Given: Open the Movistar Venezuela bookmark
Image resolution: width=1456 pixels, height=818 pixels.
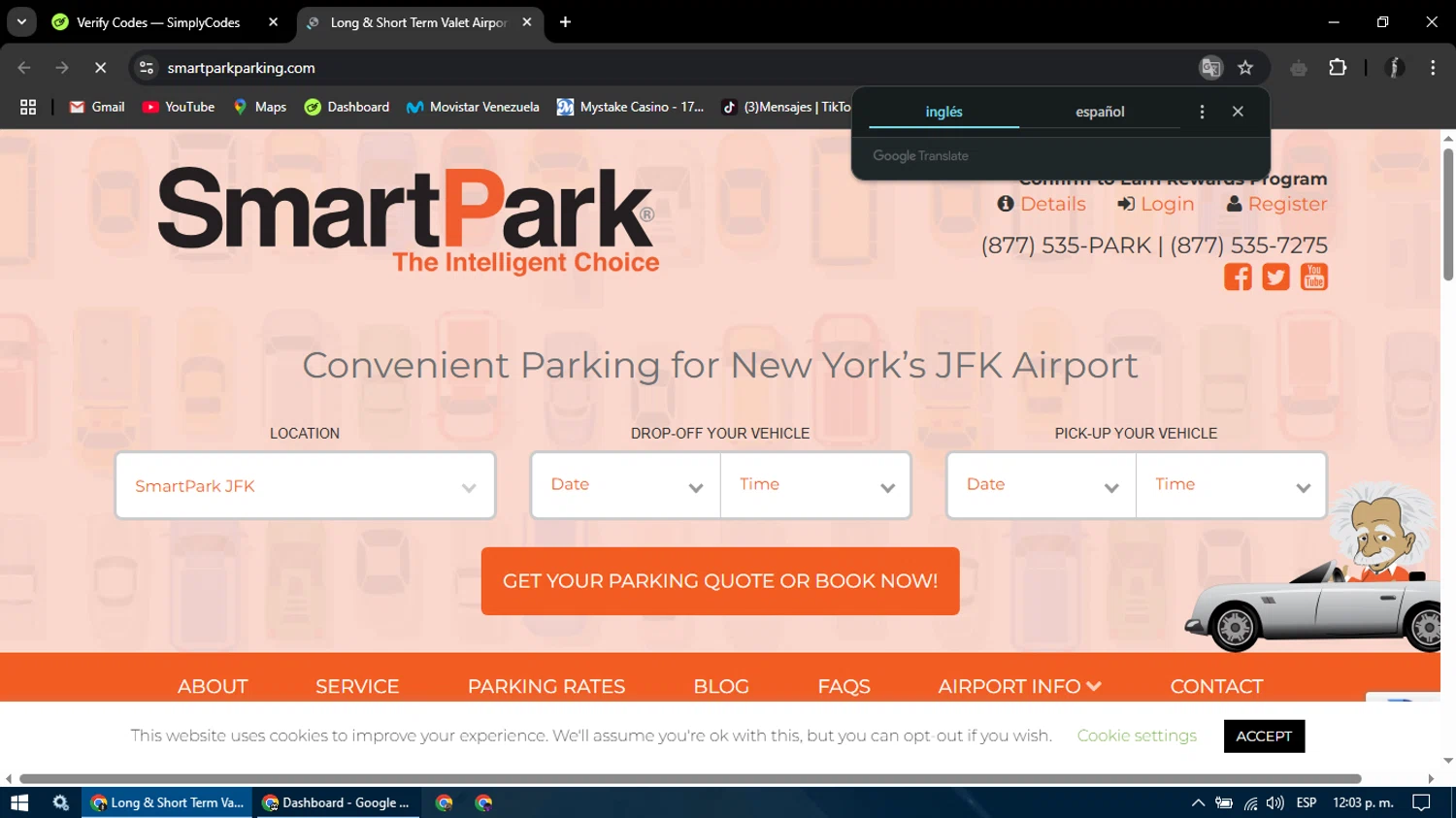Looking at the screenshot, I should (x=473, y=107).
